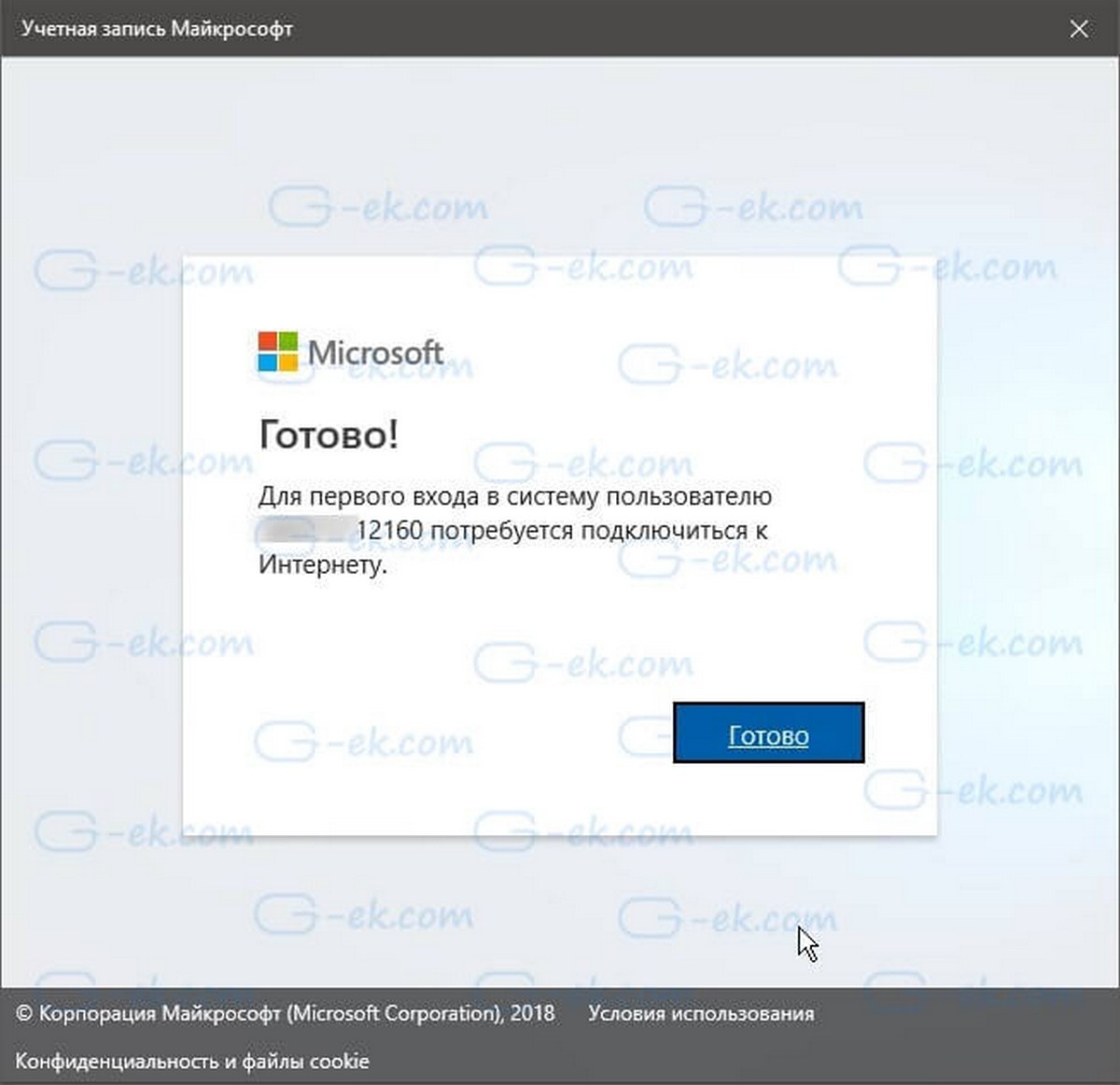The image size is (1120, 1085).
Task: Close the Учетная запись Майкрософт window
Action: coord(1079,29)
